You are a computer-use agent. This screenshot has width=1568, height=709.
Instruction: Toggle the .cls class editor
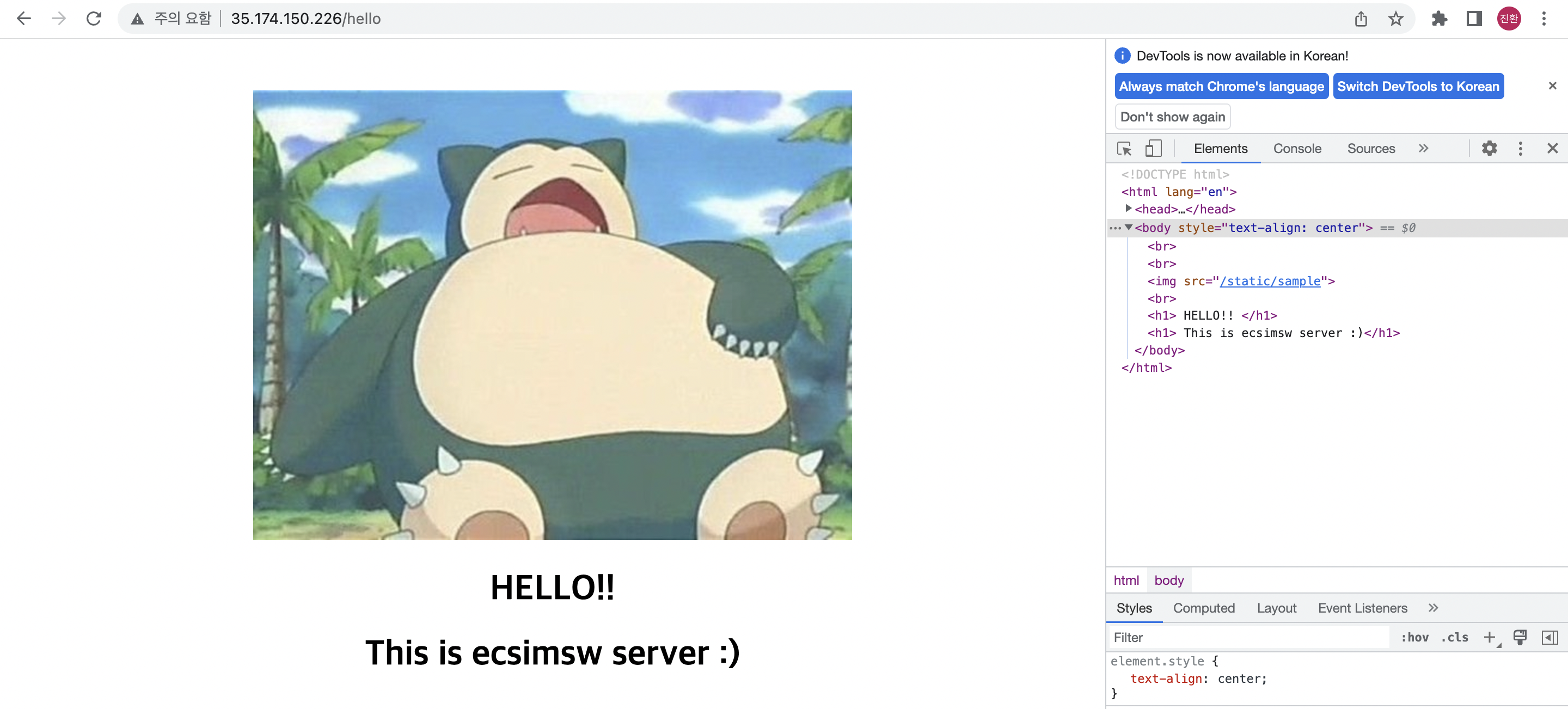click(1454, 637)
